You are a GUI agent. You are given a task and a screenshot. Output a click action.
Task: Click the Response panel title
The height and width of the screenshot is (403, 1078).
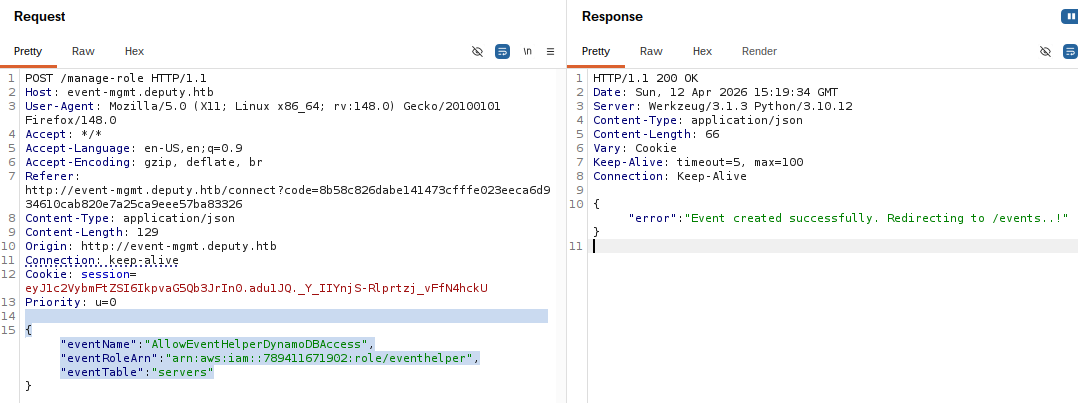click(x=612, y=17)
